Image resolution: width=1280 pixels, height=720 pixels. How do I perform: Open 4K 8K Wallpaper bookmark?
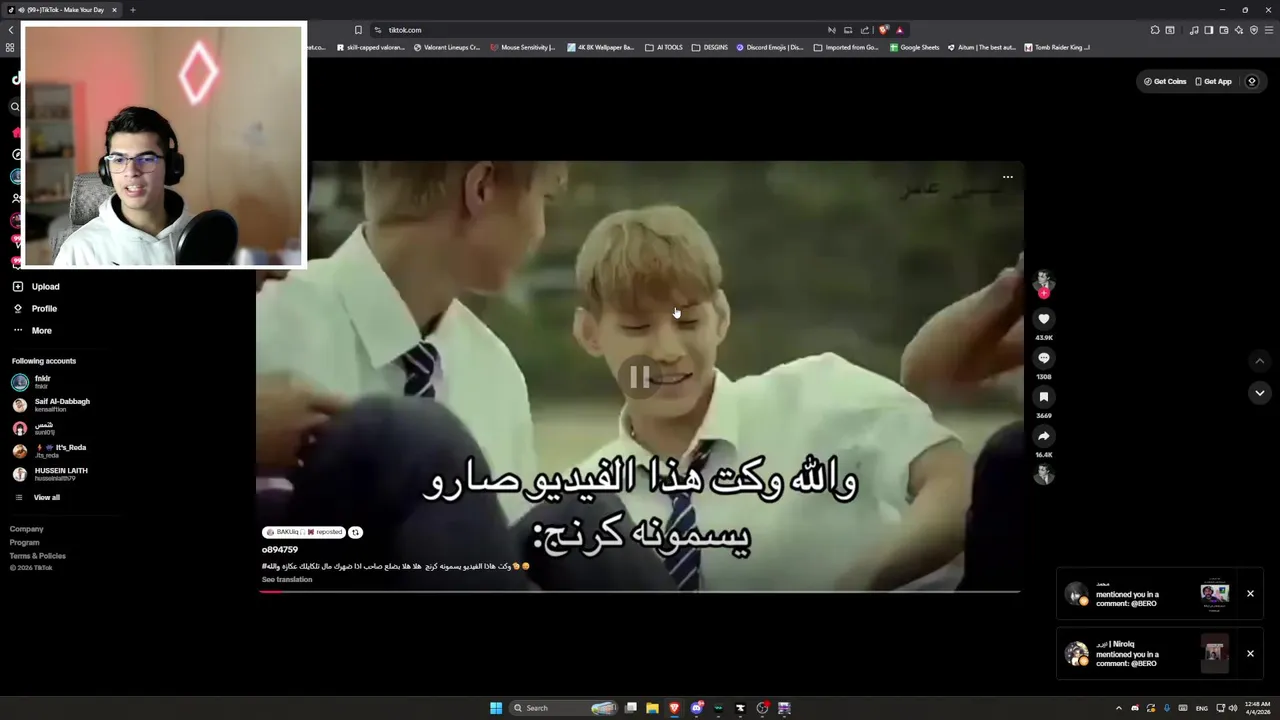pos(600,47)
